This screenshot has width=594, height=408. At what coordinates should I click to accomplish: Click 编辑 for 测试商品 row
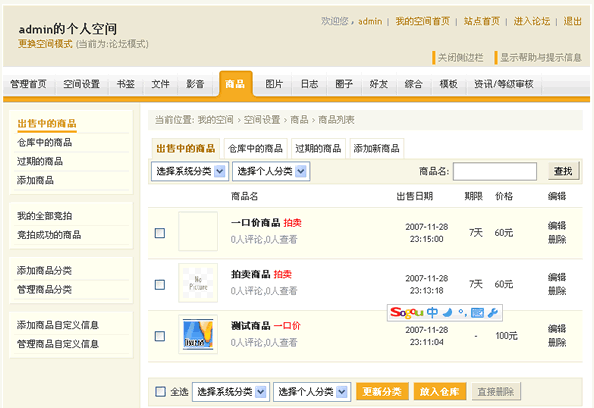point(557,329)
